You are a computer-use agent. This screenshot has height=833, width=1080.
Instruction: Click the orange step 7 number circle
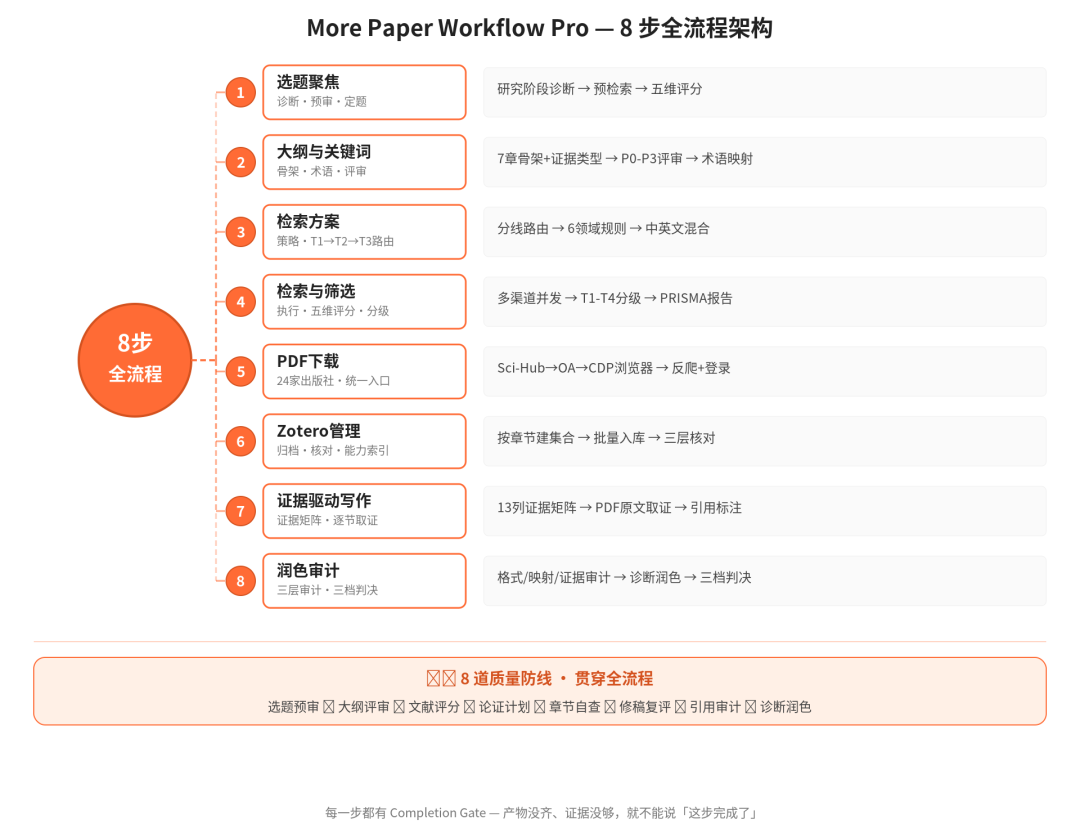click(240, 511)
